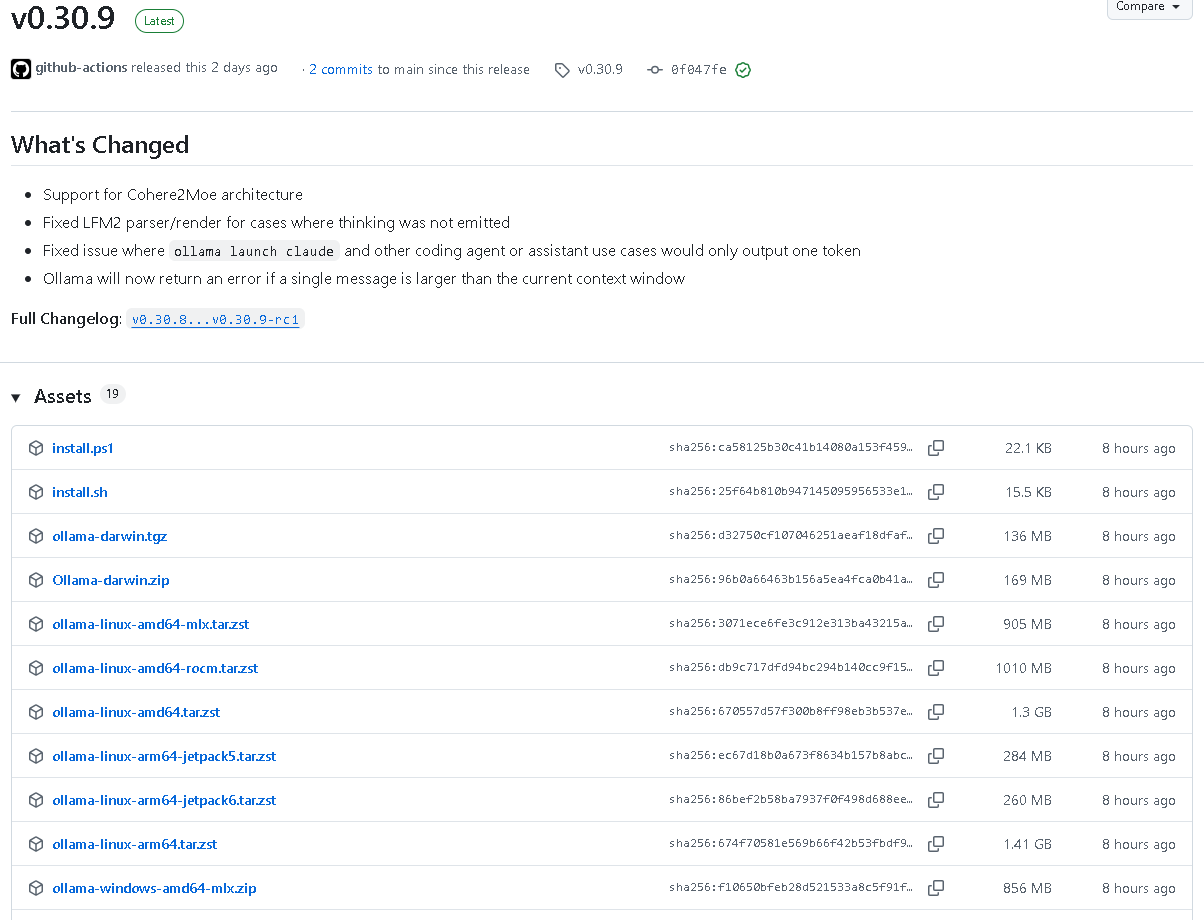The image size is (1204, 920).
Task: Click the 1.41 GB file size
Action: (1028, 844)
